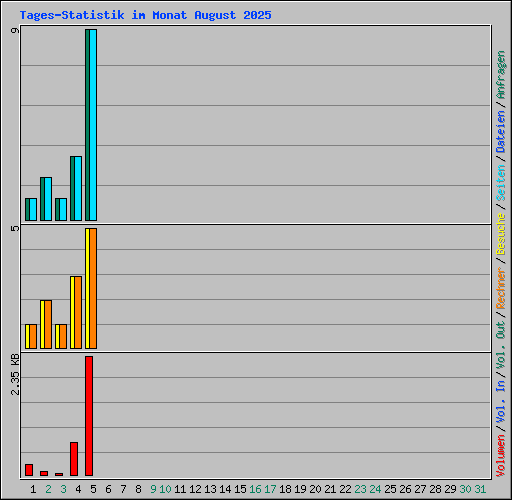This screenshot has height=500, width=512.
Task: Click the orange Rechner legend label
Action: 501,288
